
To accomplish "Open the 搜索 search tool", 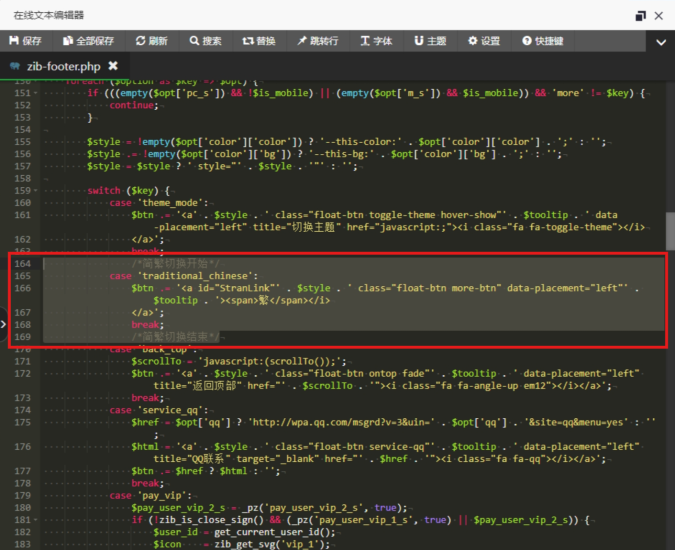I will pyautogui.click(x=205, y=41).
